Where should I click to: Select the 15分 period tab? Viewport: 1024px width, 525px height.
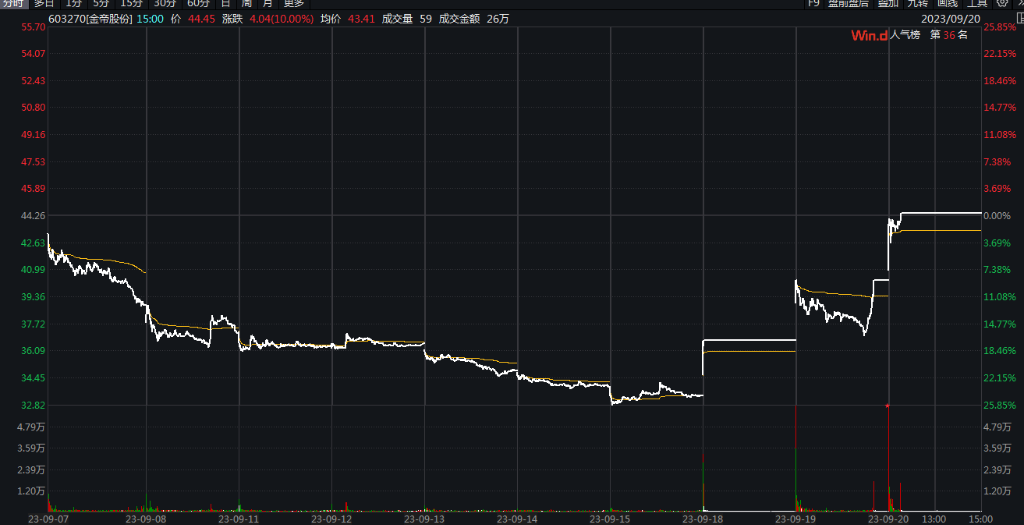click(131, 4)
